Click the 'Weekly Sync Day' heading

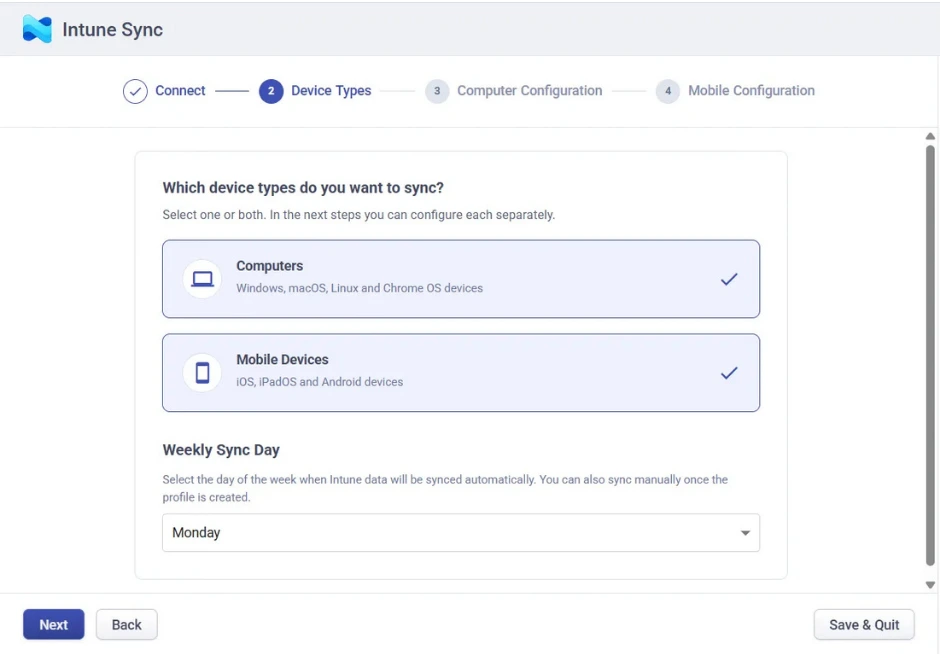(221, 450)
